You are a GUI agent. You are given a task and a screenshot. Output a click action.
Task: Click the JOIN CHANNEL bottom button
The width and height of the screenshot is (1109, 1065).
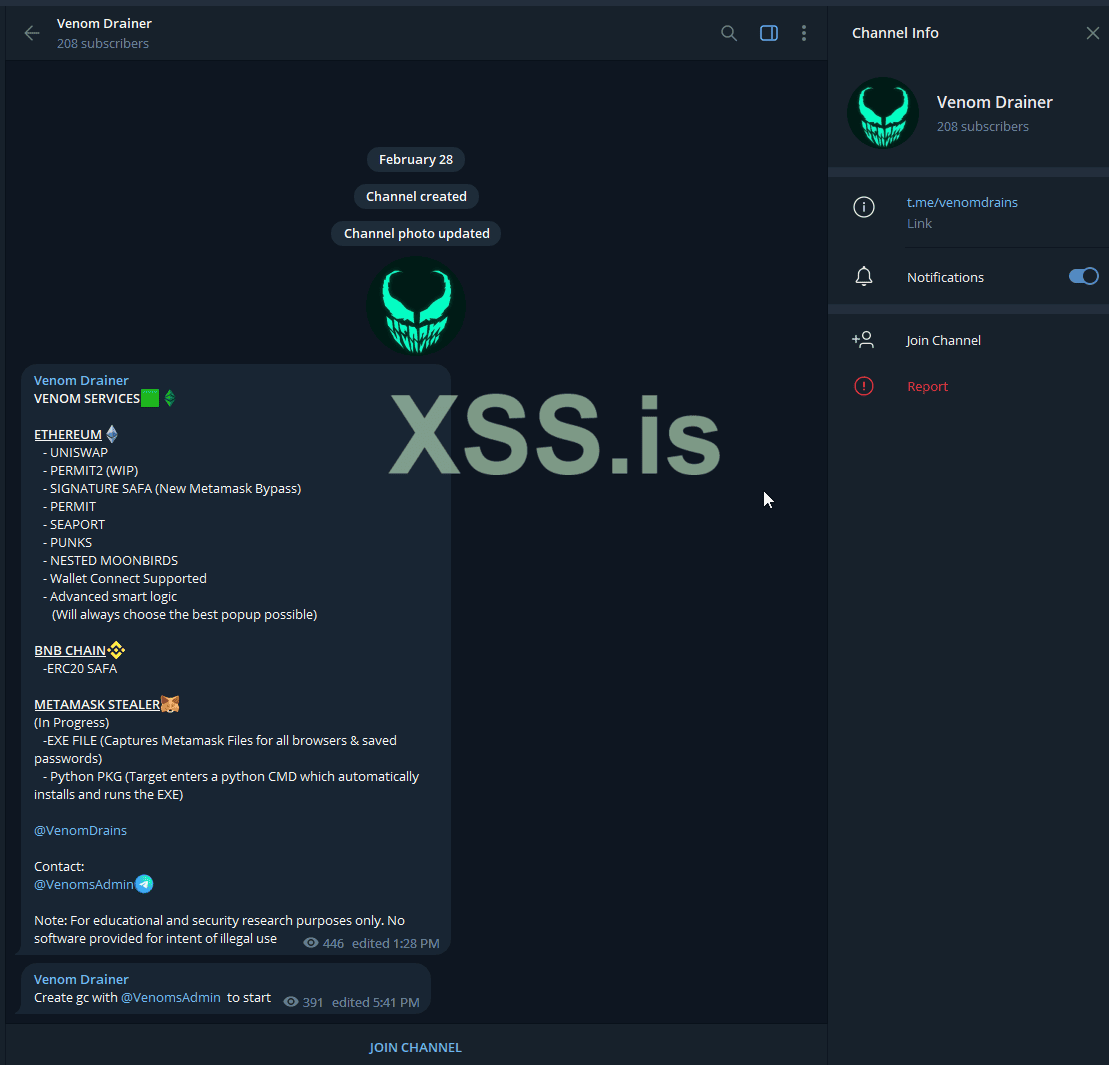pyautogui.click(x=415, y=1047)
